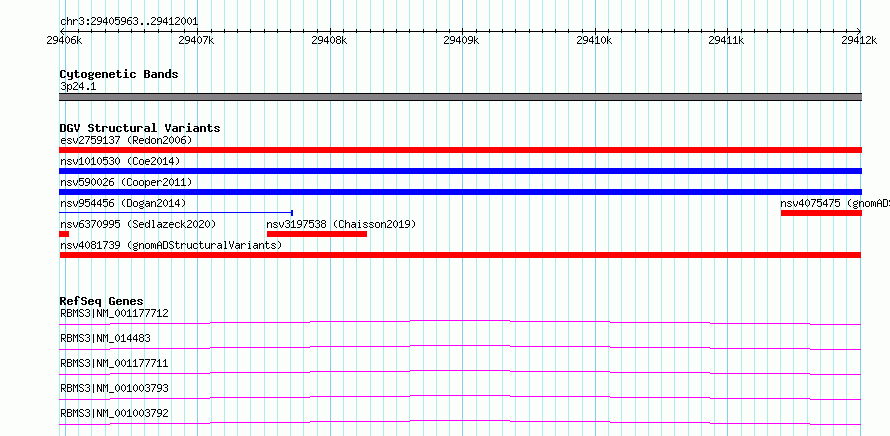This screenshot has width=890, height=436.
Task: Open the RBMS3|NM_001003792 transcript label
Action: [x=114, y=413]
